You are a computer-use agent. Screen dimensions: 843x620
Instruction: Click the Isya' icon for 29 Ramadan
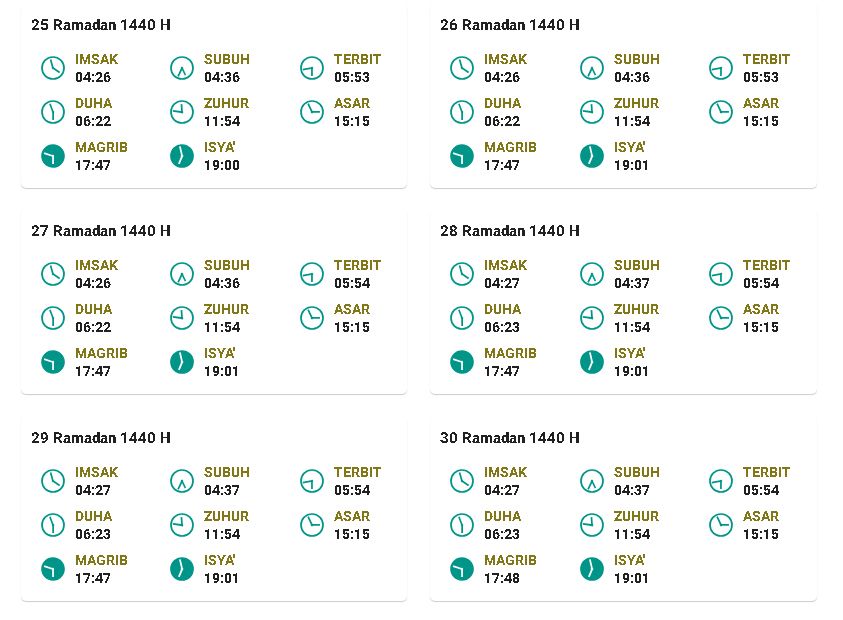click(x=182, y=569)
